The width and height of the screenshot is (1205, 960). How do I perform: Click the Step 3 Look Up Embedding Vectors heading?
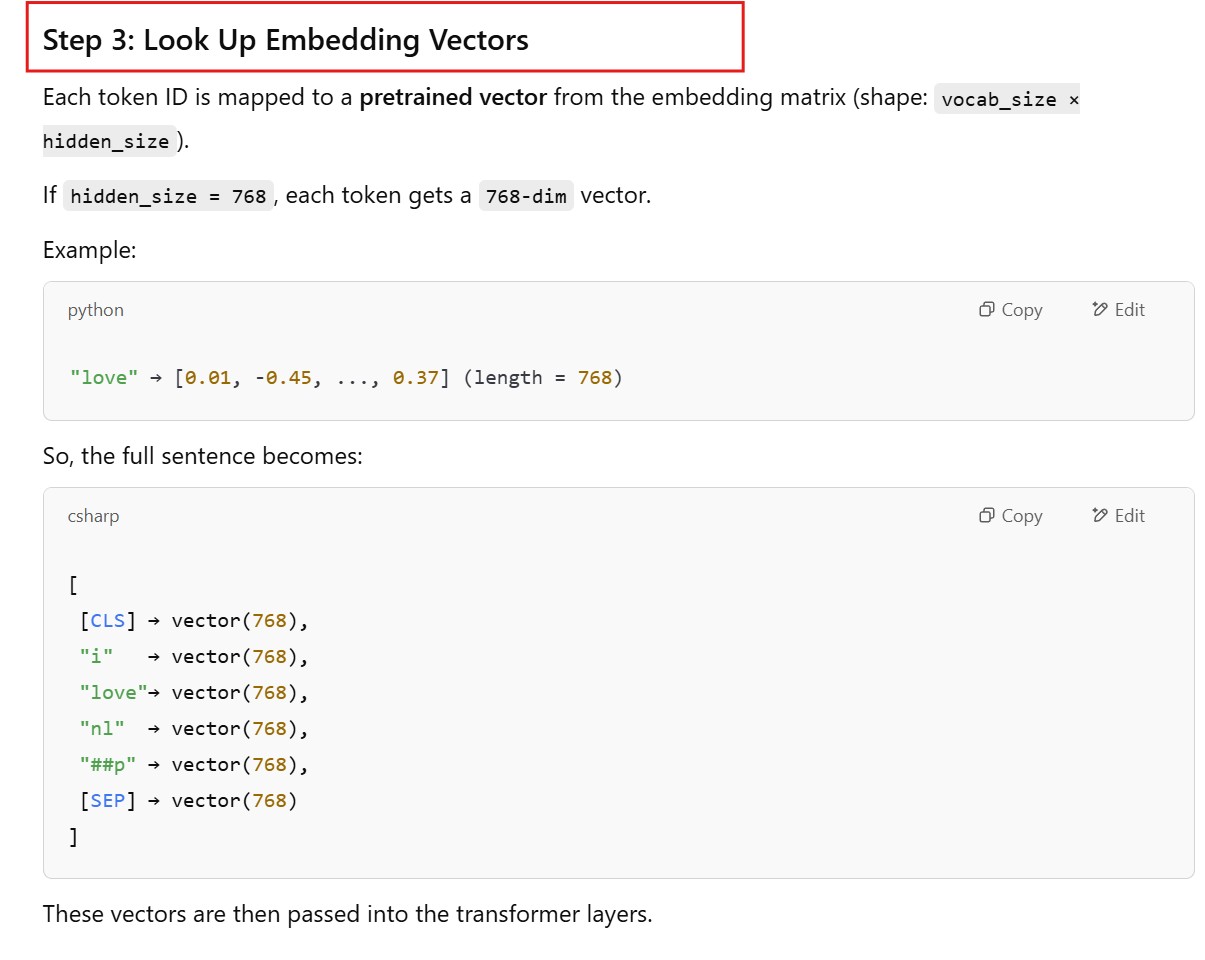(286, 40)
